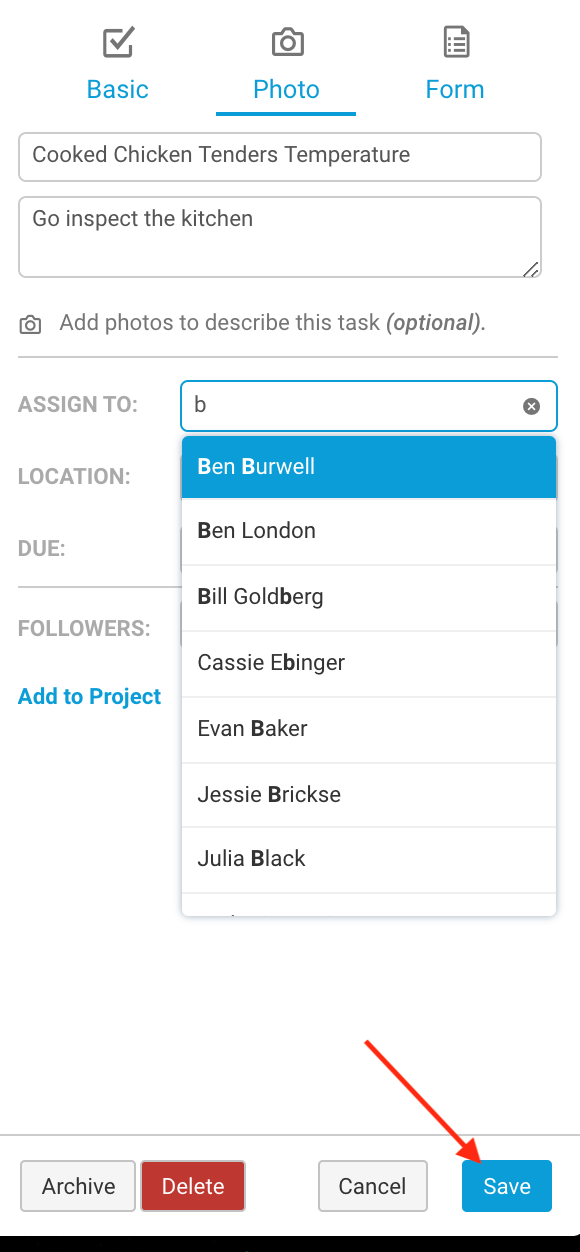Click the Add to Project link

[x=89, y=696]
